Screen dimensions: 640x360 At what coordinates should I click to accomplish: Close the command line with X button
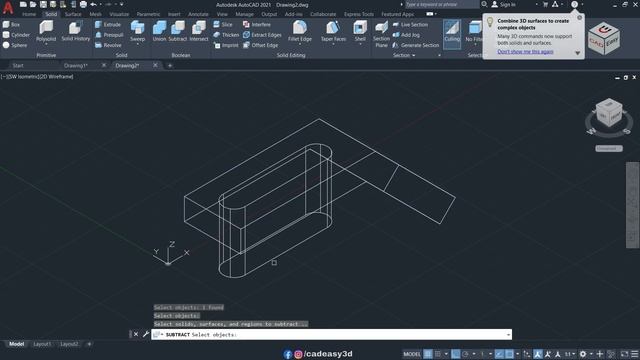tap(136, 334)
